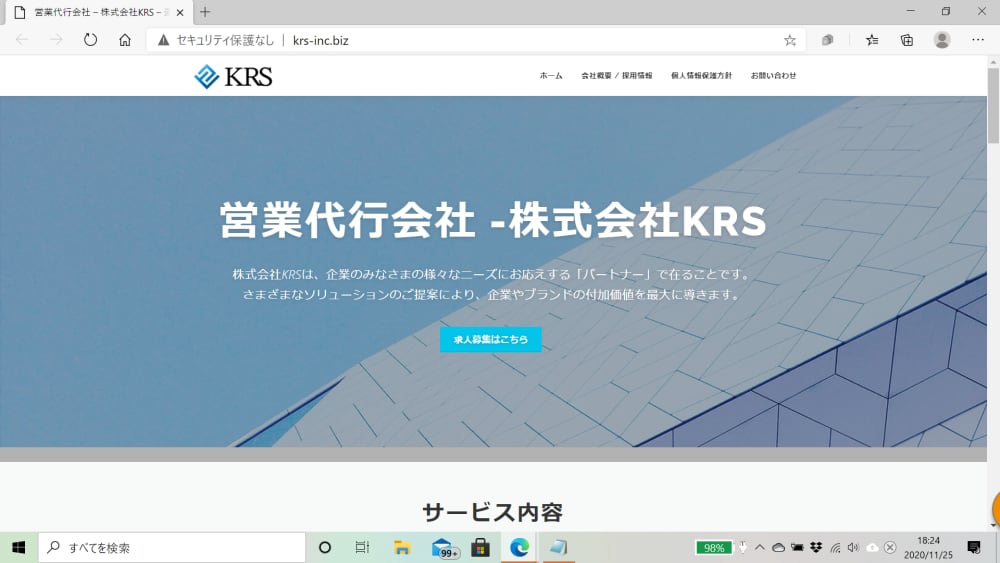The width and height of the screenshot is (1000, 563).
Task: Close the 営業代行会社 tab
Action: point(180,12)
